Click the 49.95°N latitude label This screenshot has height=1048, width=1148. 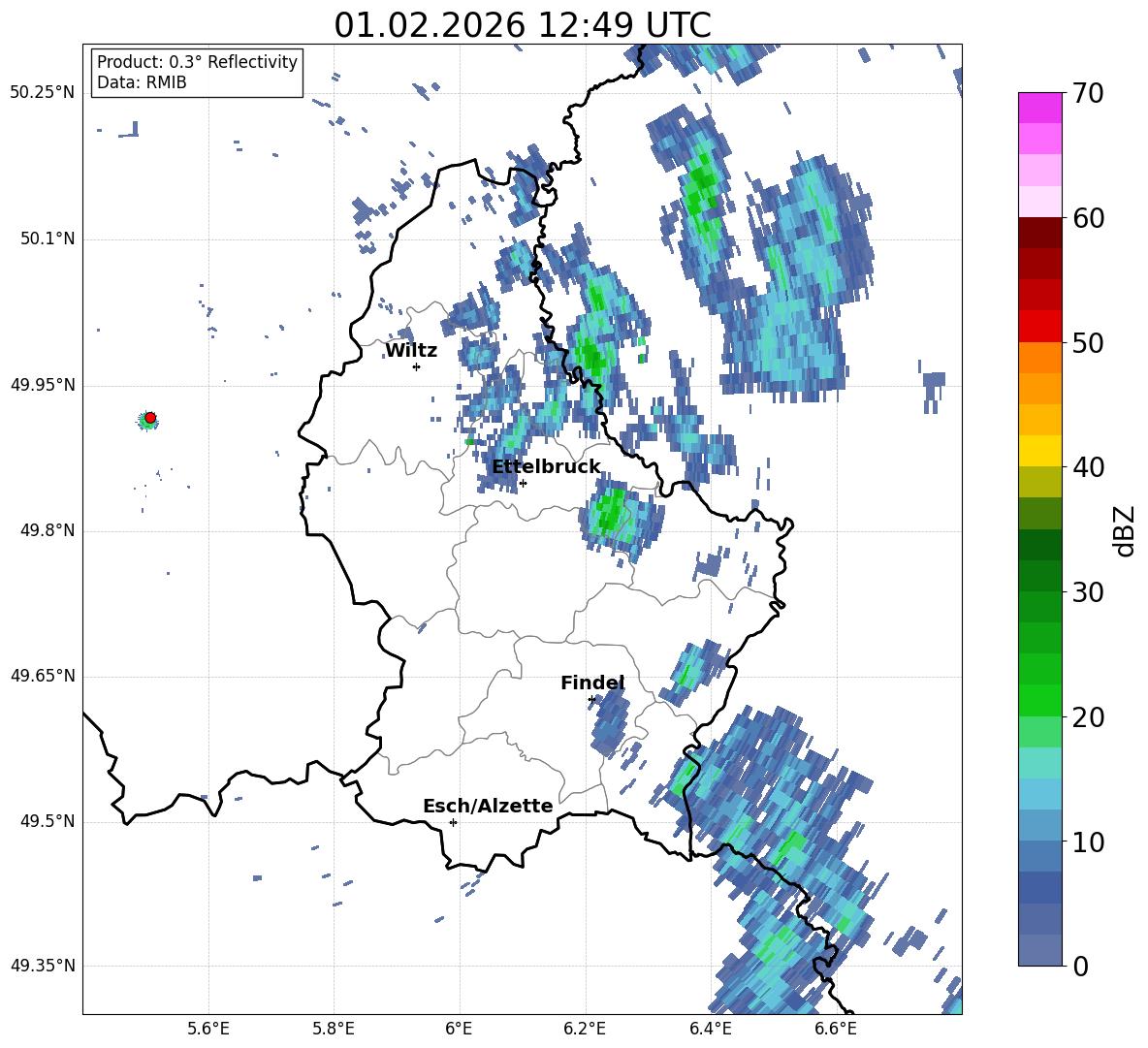pyautogui.click(x=43, y=385)
